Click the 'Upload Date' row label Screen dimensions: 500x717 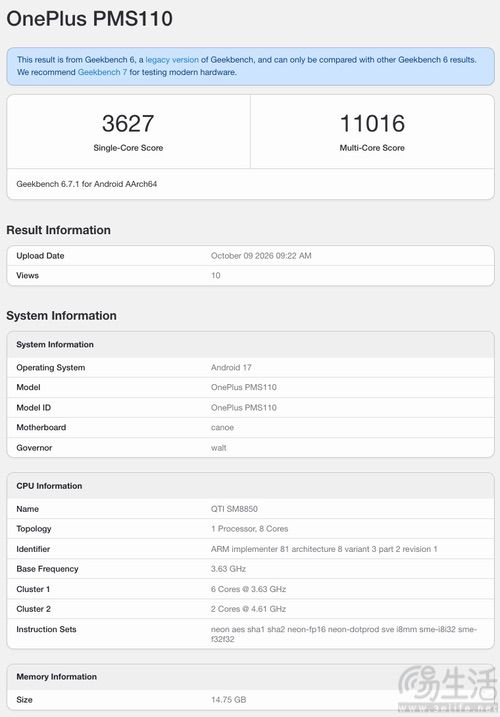(40, 256)
